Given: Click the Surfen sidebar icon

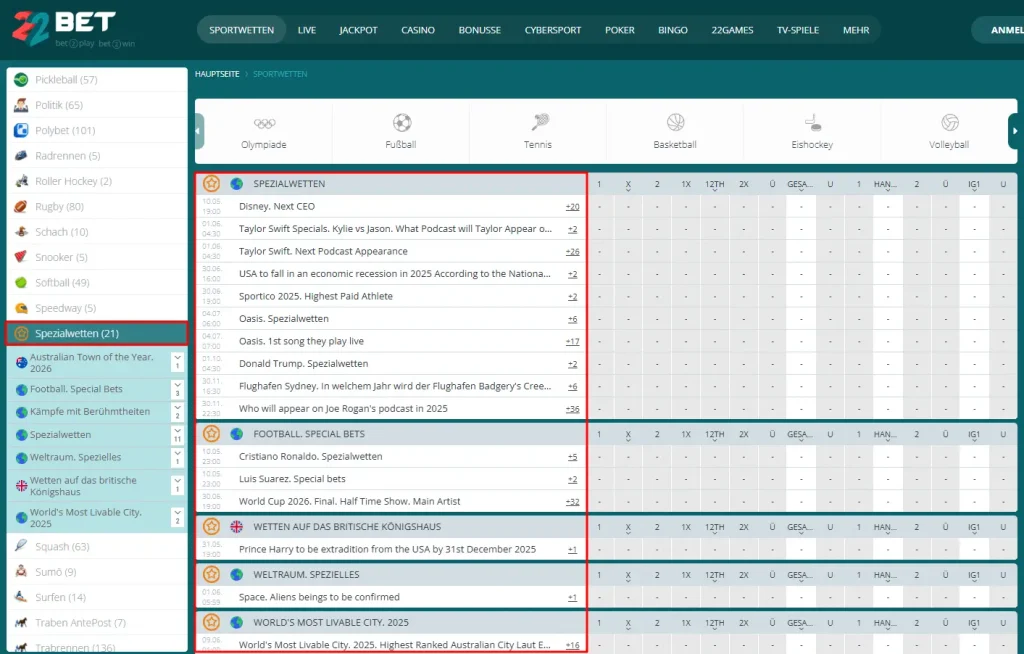Looking at the screenshot, I should click(21, 597).
